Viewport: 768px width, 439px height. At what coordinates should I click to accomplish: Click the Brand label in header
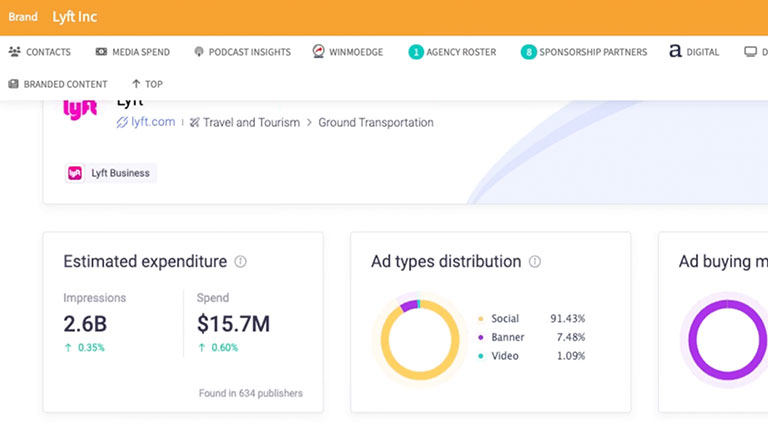coord(23,17)
